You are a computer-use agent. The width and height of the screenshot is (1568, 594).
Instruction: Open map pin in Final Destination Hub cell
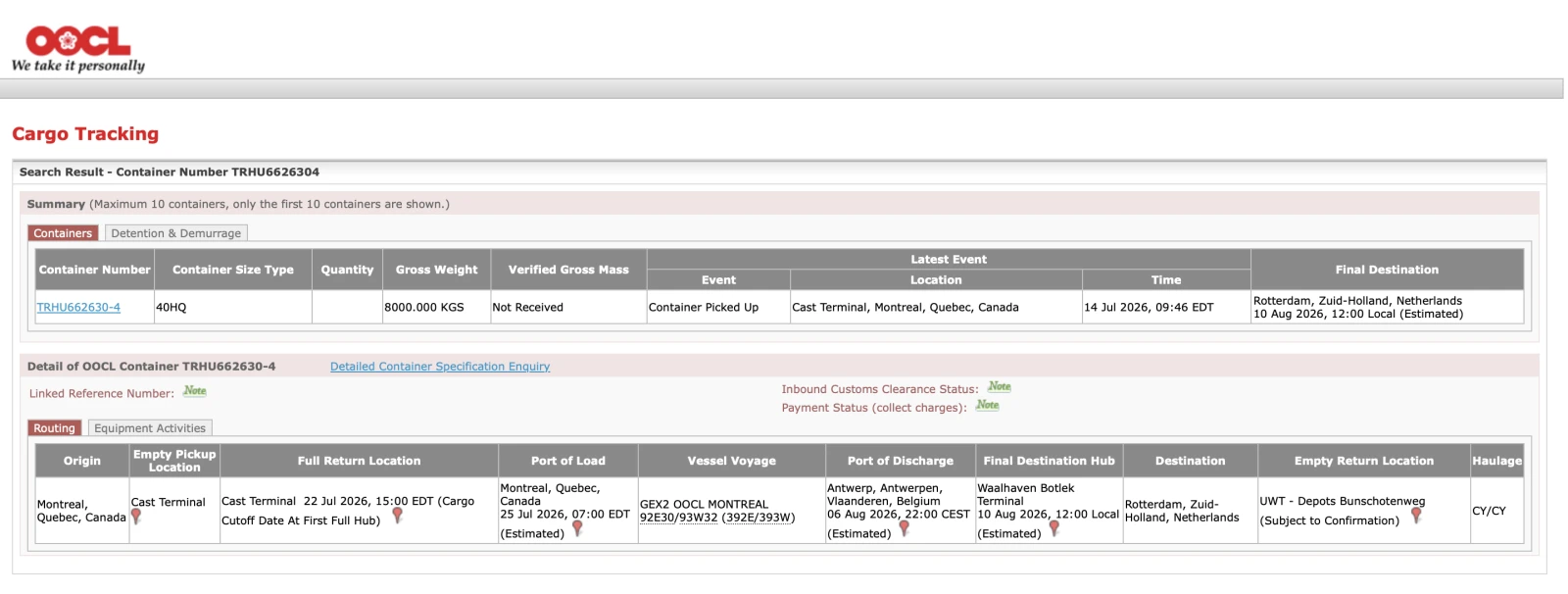tap(1053, 528)
